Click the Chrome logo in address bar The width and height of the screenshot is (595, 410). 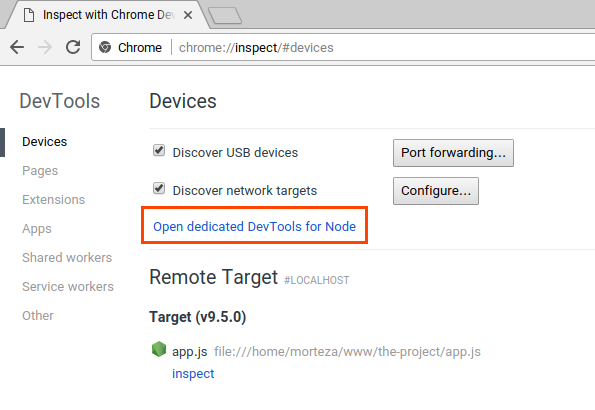[x=105, y=47]
